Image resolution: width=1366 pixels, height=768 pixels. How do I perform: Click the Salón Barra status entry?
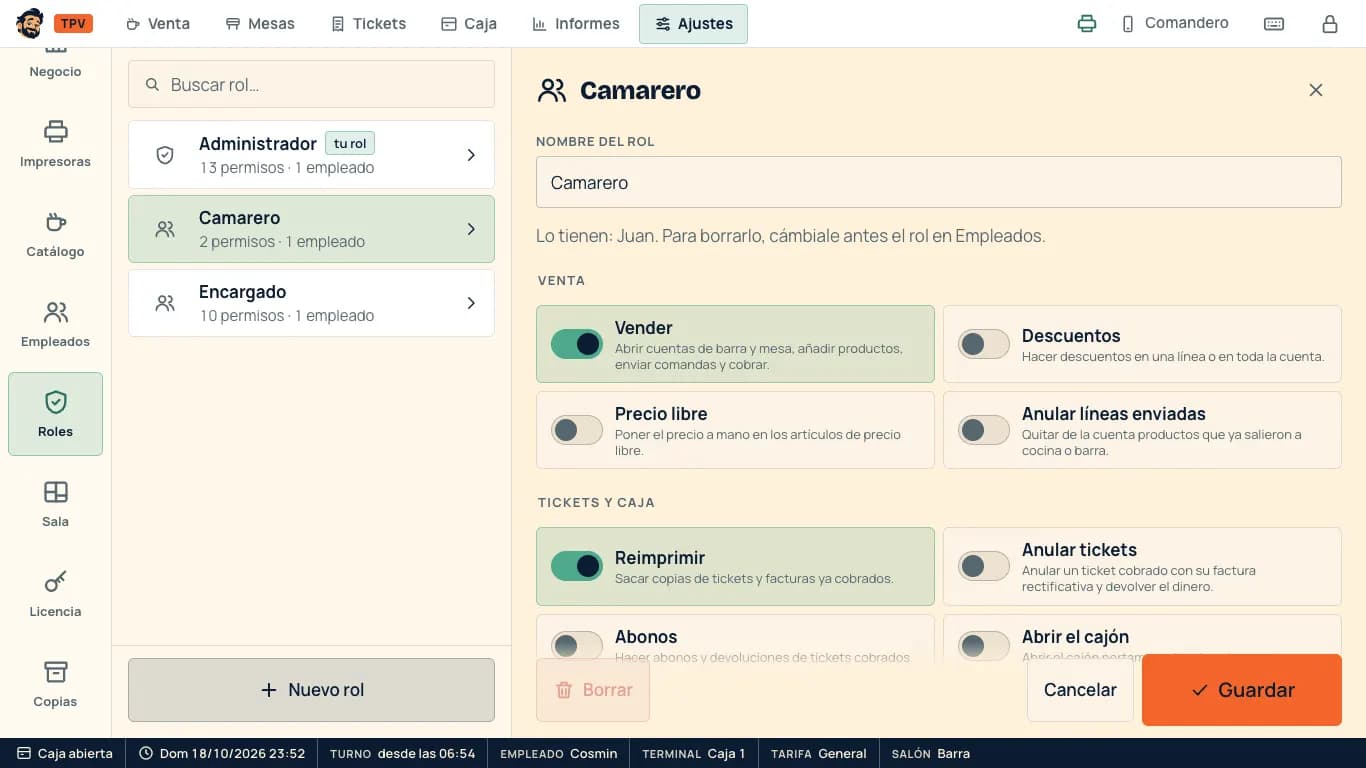pos(931,753)
